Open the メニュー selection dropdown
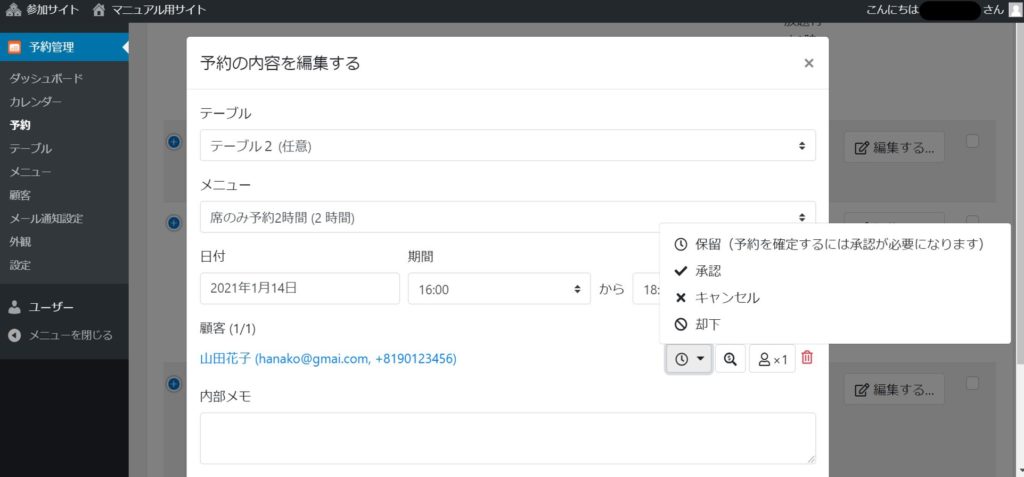 [x=507, y=217]
